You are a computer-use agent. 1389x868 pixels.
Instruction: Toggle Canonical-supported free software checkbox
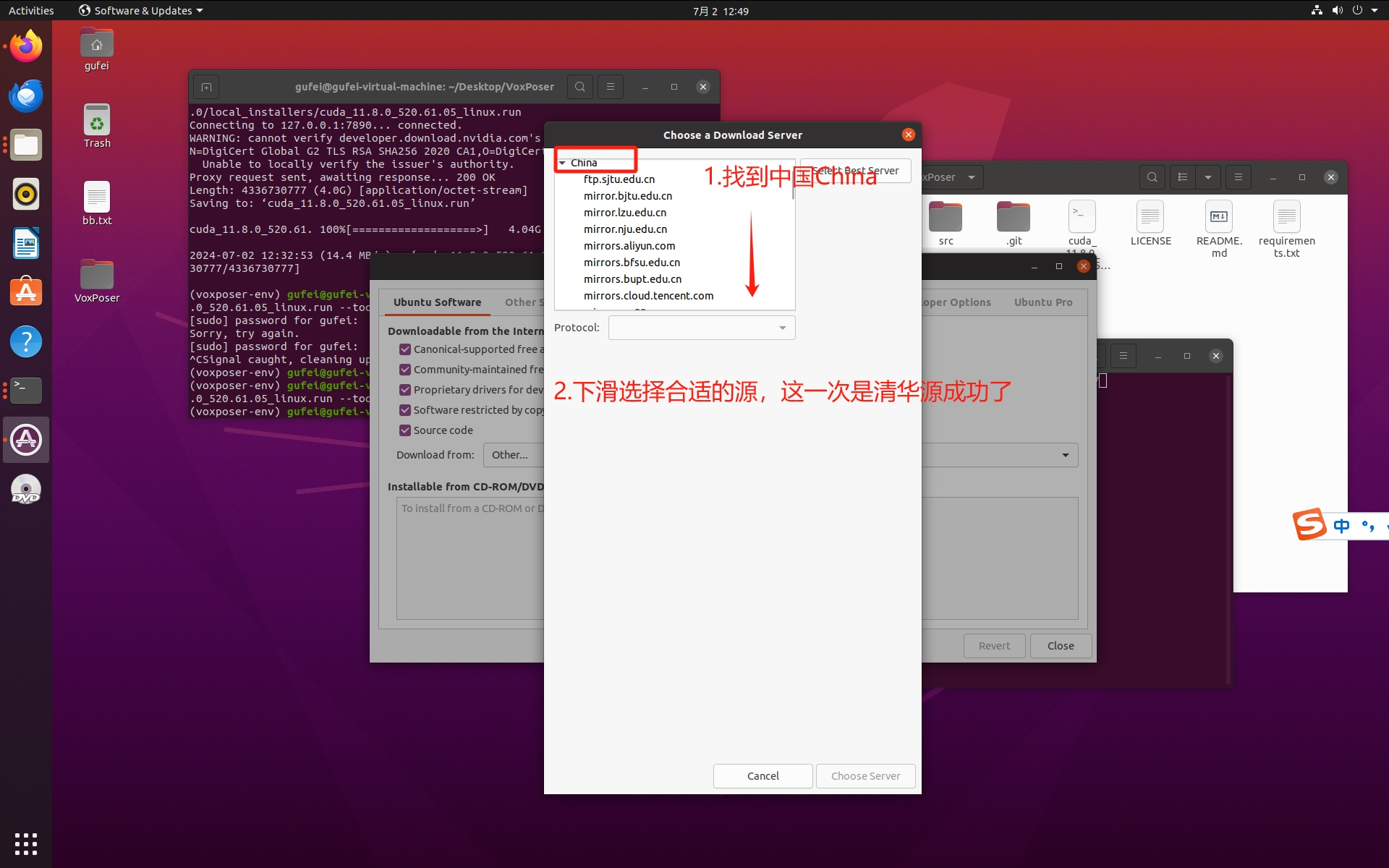tap(405, 349)
